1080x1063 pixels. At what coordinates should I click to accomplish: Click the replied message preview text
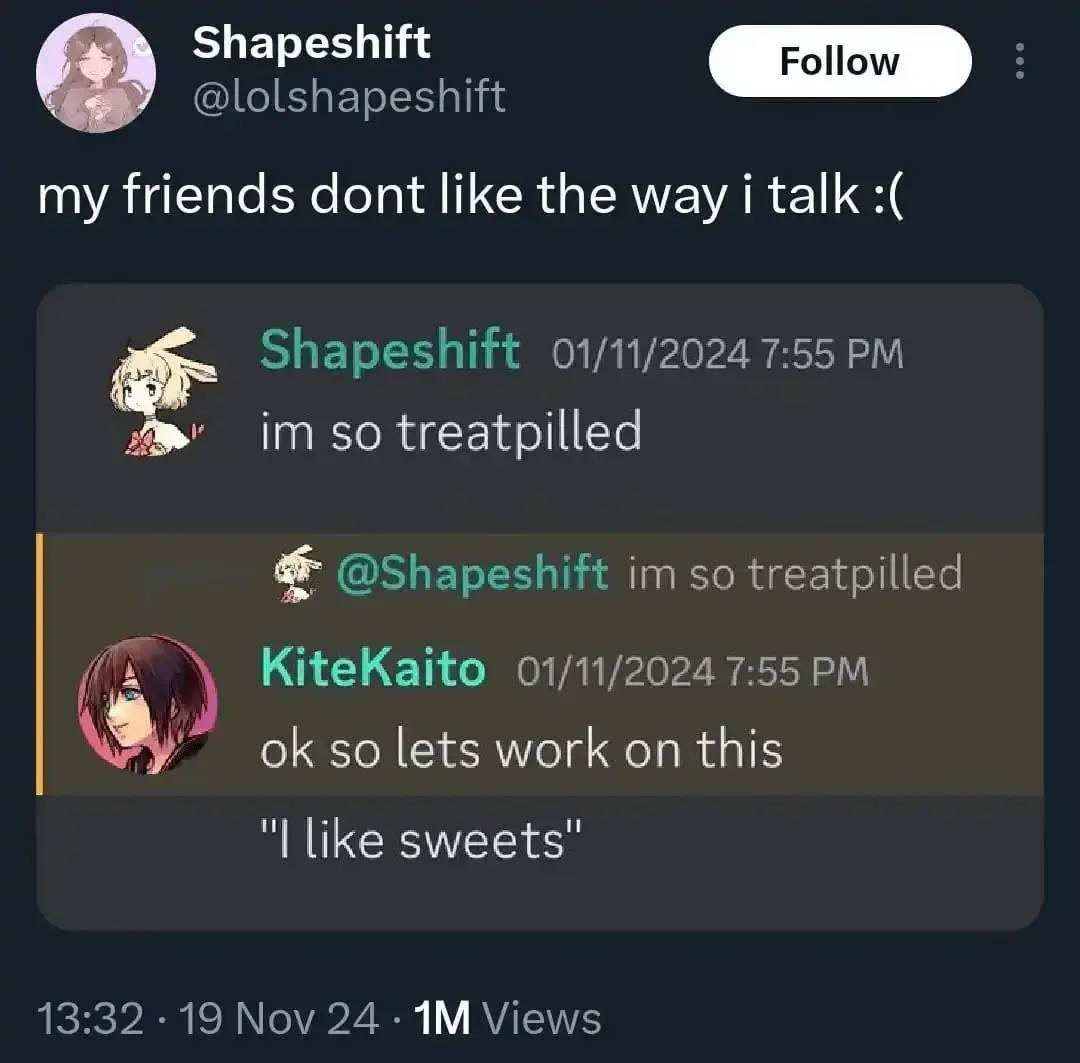coord(796,574)
